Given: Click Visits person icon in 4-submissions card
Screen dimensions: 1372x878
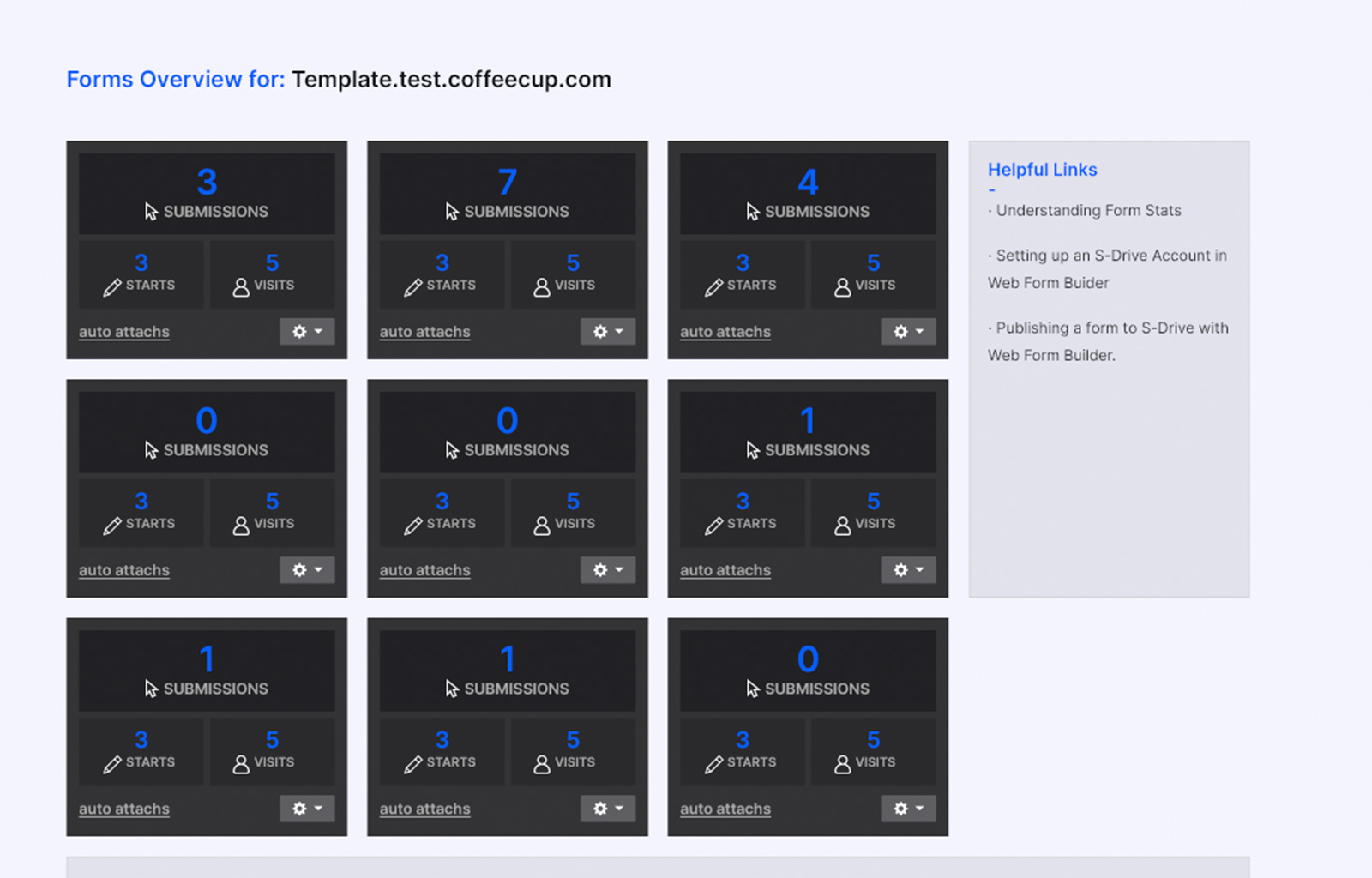Looking at the screenshot, I should tap(843, 287).
